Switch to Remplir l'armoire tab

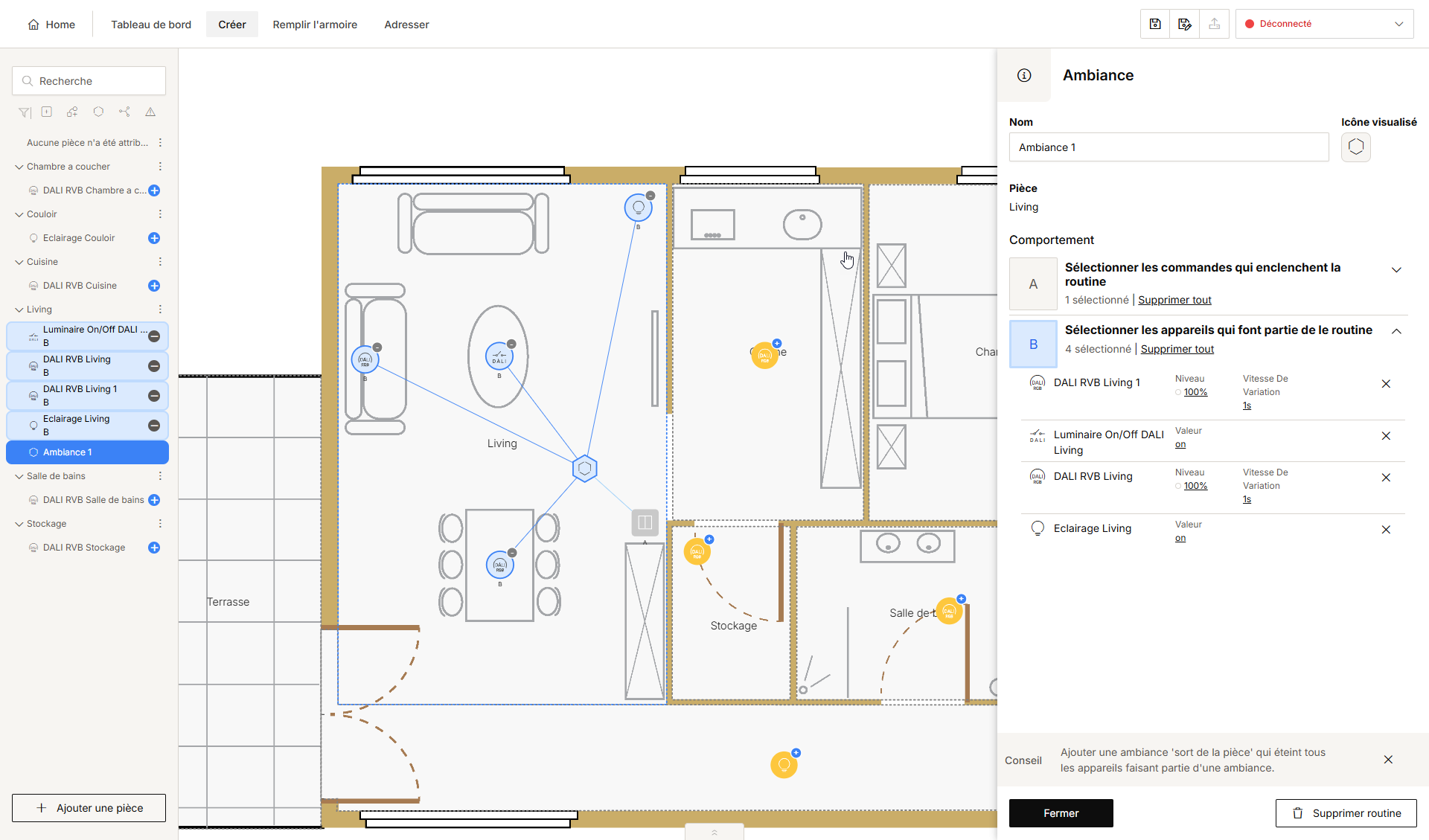coord(315,25)
